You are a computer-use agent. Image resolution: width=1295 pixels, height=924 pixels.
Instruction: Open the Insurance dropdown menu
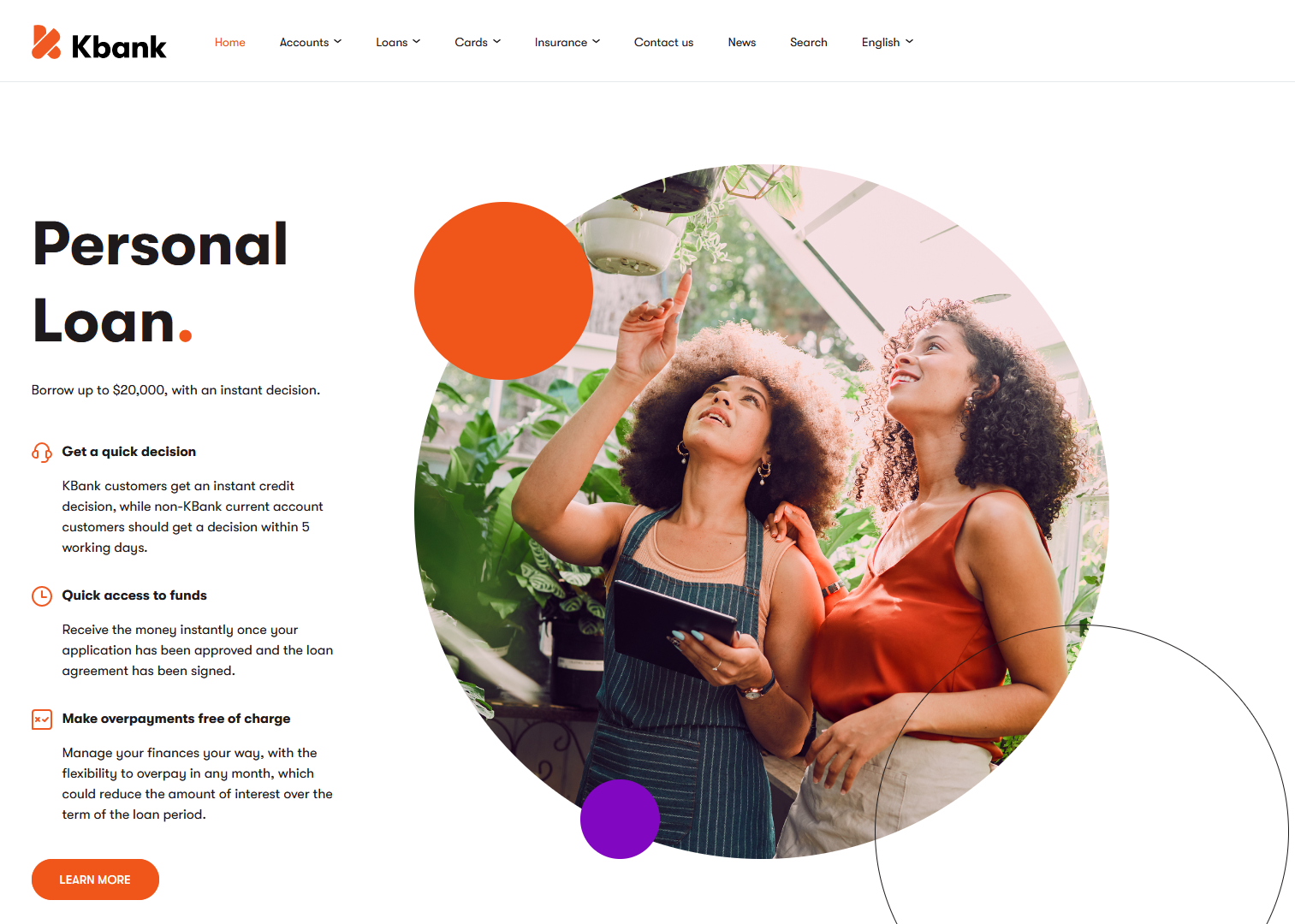click(x=567, y=42)
